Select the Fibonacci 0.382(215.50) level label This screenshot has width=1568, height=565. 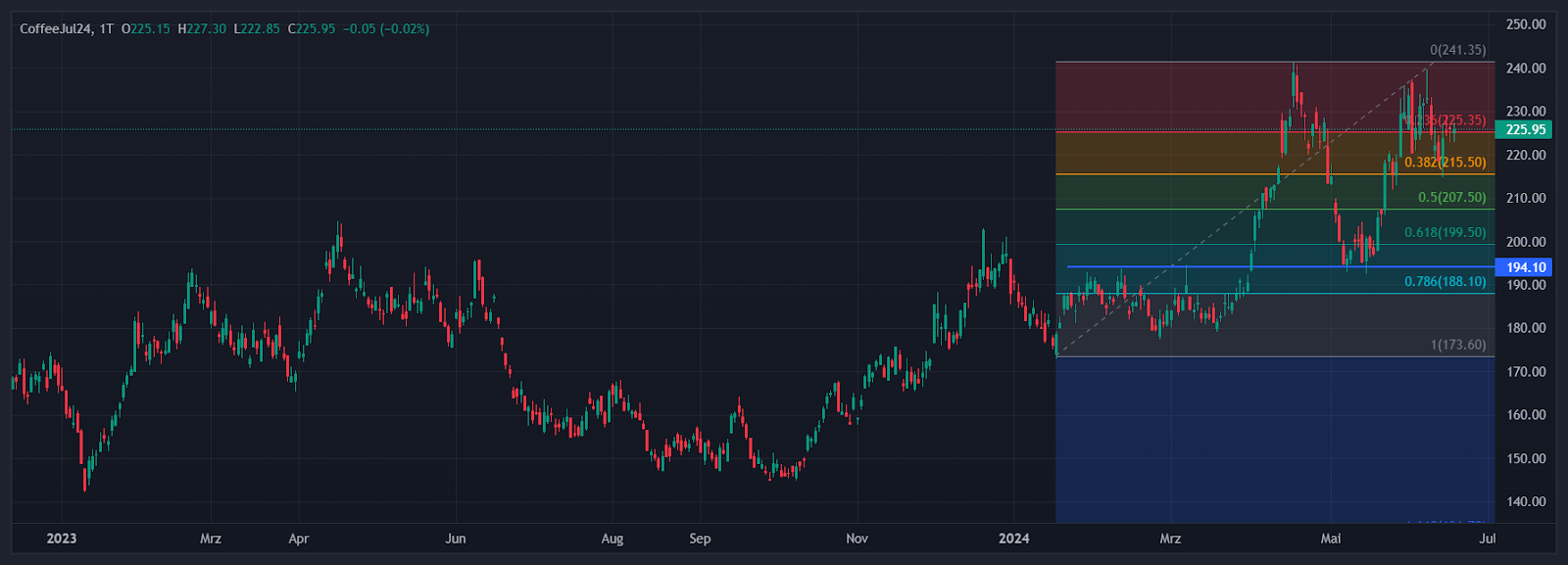(x=1445, y=163)
